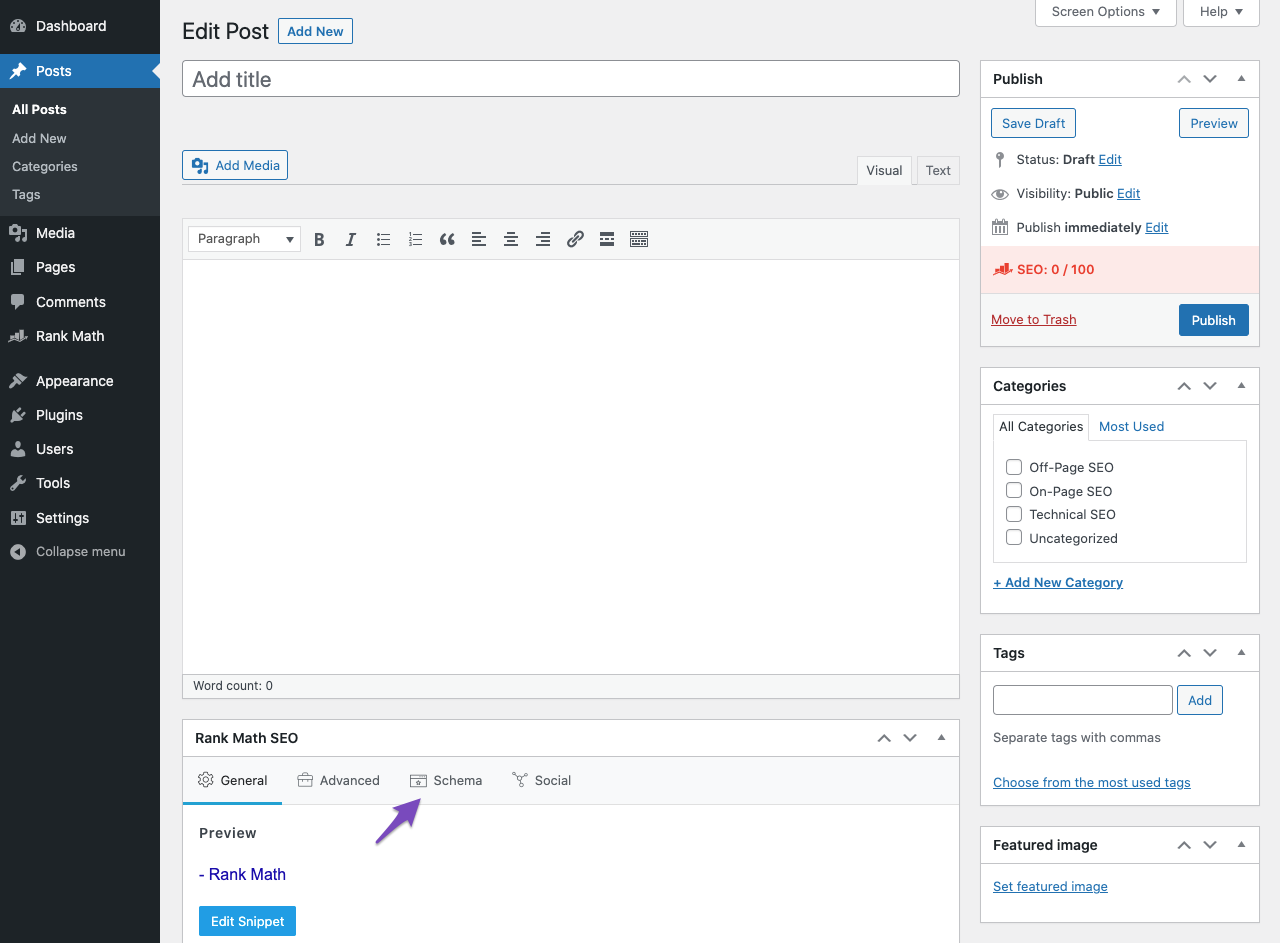Image resolution: width=1280 pixels, height=943 pixels.
Task: Click the Publish button
Action: click(x=1214, y=320)
